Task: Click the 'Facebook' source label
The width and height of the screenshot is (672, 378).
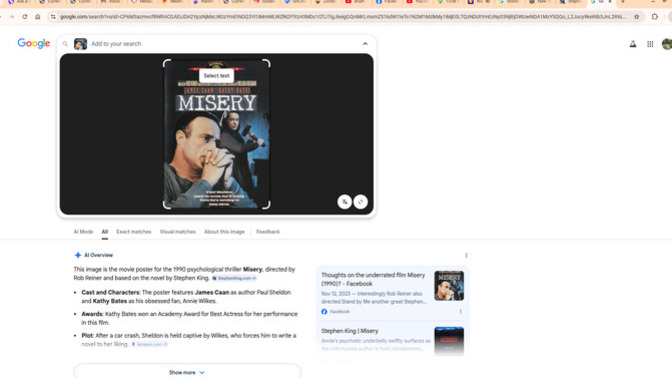Action: click(x=339, y=312)
